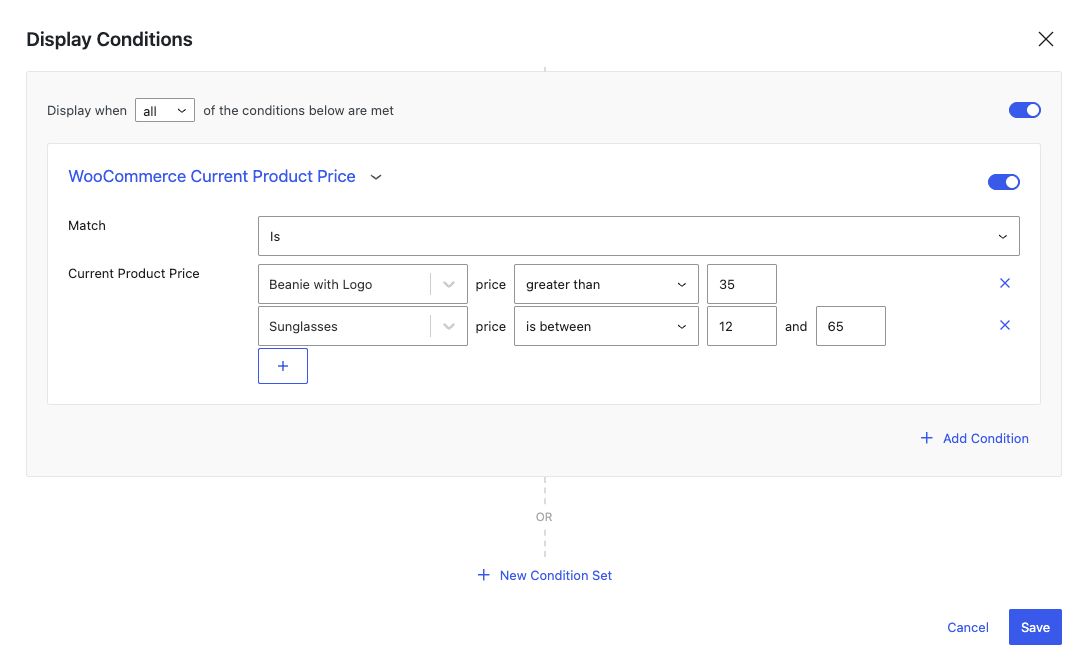1088x672 pixels.
Task: Close the Display Conditions dialog
Action: tap(1046, 39)
